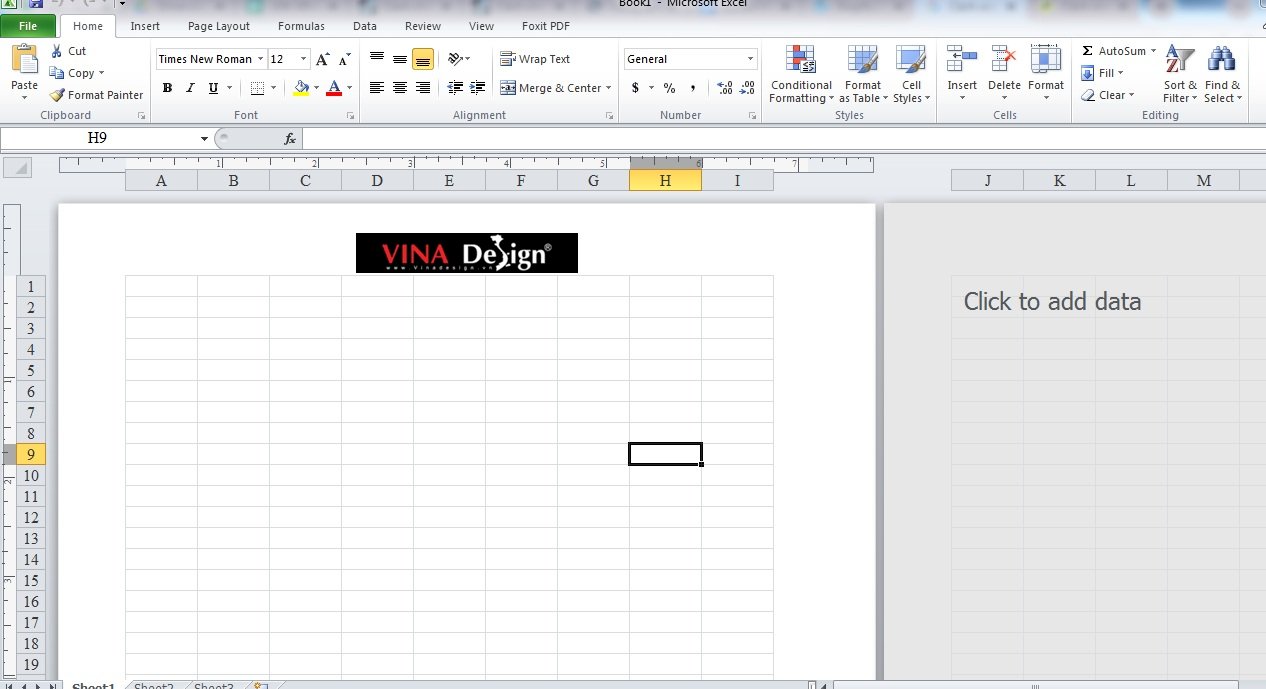
Task: Open the Fill Color dropdown arrow
Action: [317, 88]
